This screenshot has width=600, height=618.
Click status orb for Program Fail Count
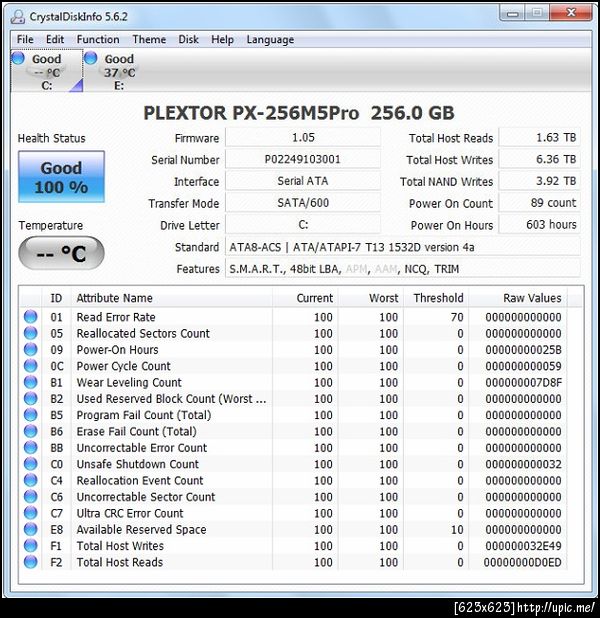pos(30,415)
